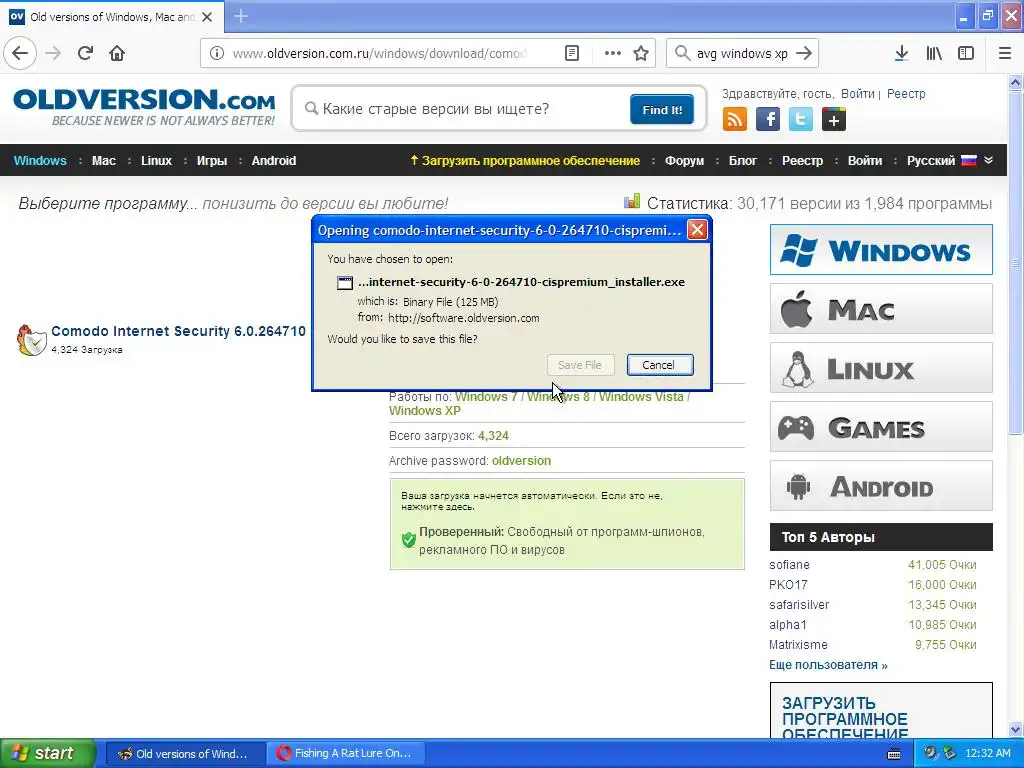Open page actions three-dot menu
The image size is (1024, 768).
coord(613,53)
